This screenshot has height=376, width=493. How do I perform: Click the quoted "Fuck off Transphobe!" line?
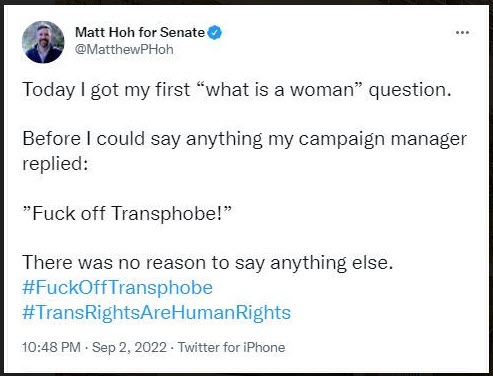click(x=127, y=213)
